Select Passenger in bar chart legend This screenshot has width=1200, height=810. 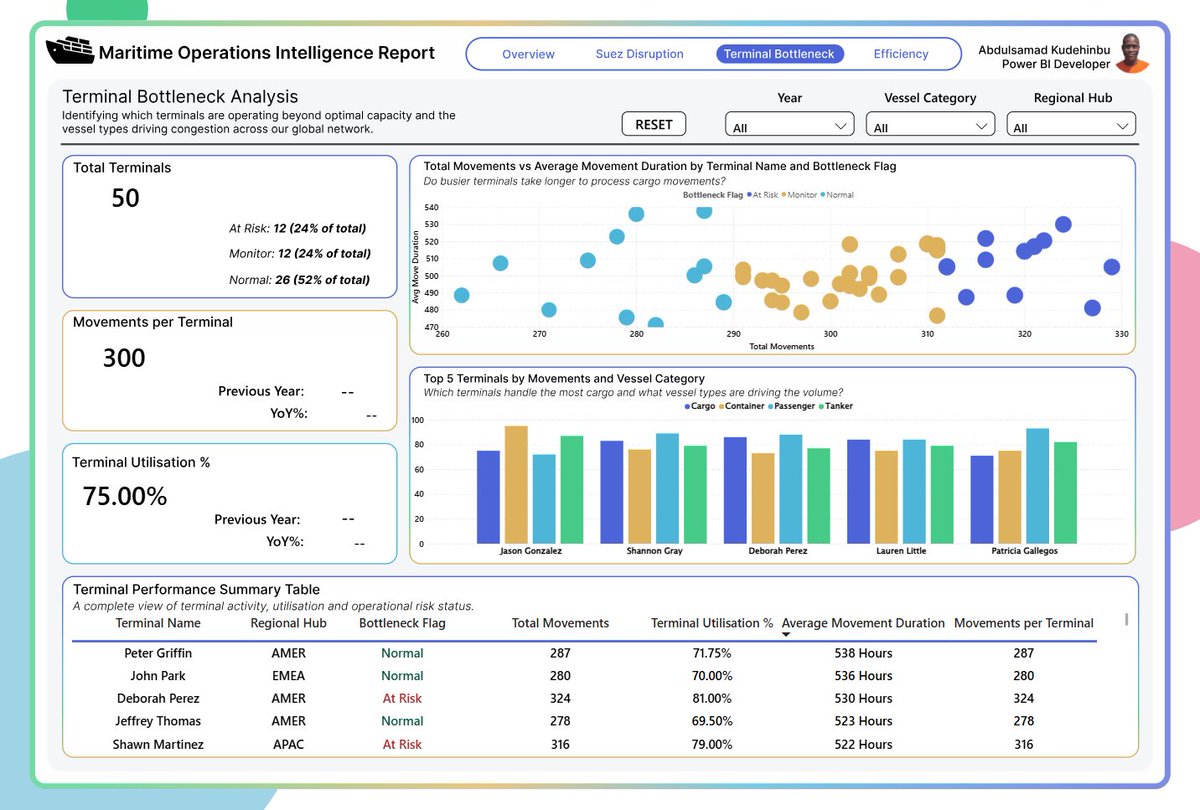click(792, 407)
